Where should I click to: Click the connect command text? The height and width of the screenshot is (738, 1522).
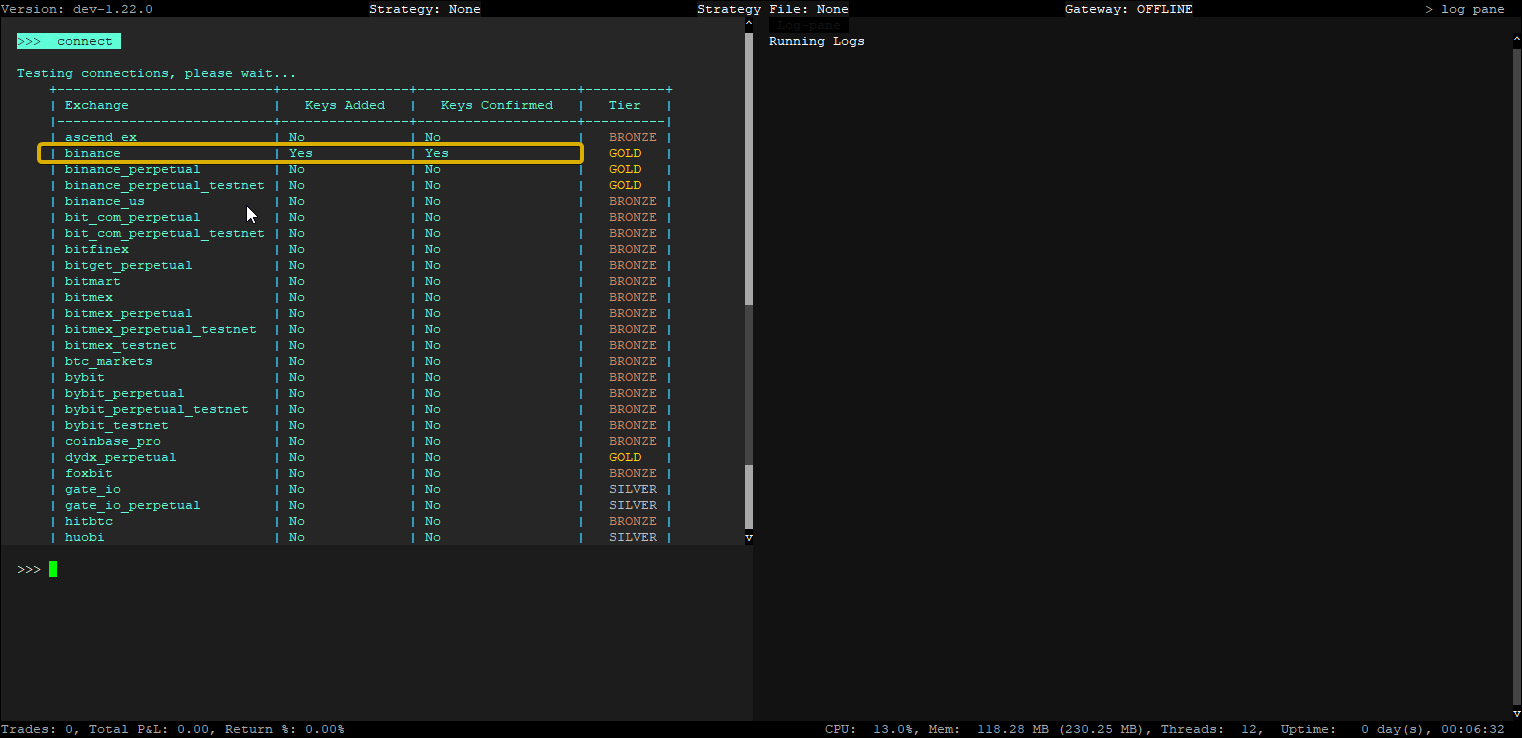[x=84, y=41]
